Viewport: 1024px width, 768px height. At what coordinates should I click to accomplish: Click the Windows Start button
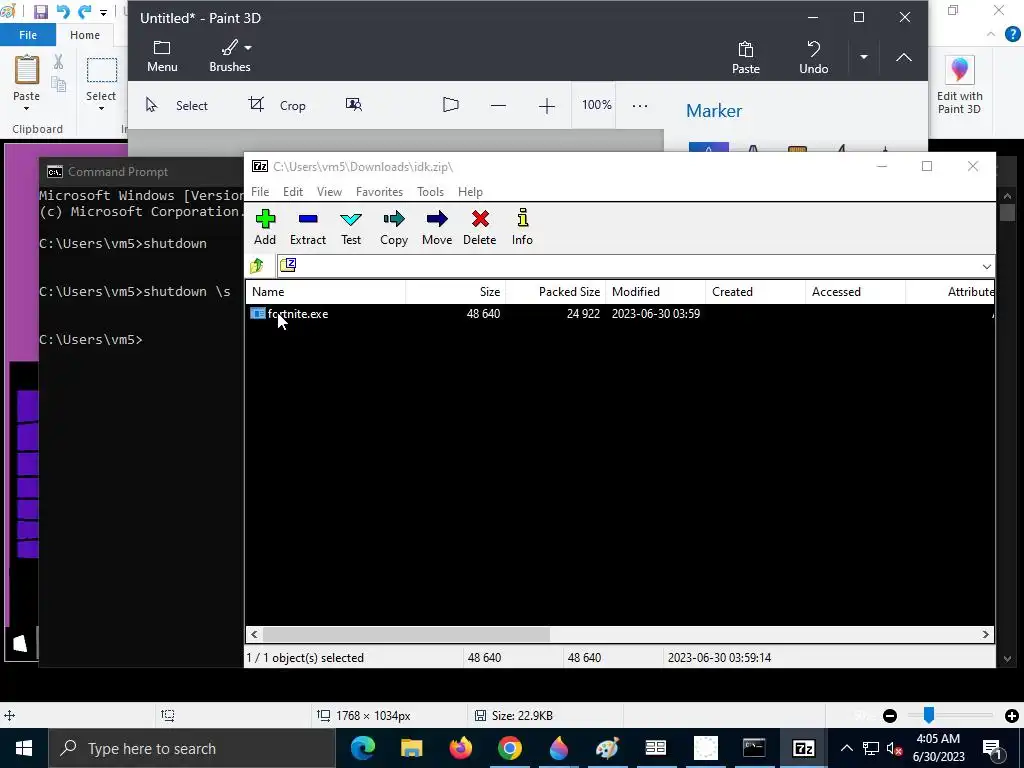[24, 748]
